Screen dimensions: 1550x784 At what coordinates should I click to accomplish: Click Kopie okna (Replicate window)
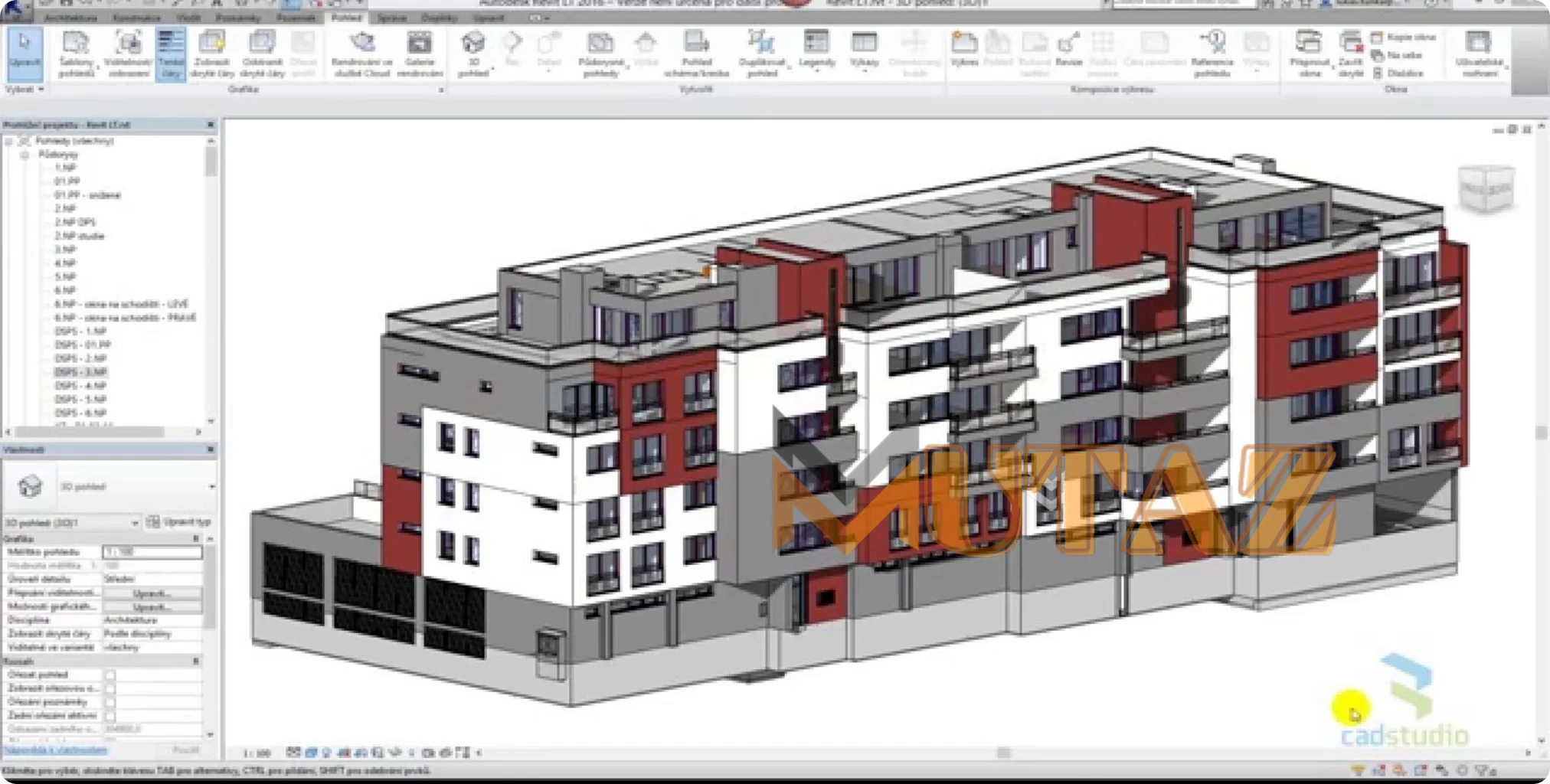click(1403, 37)
